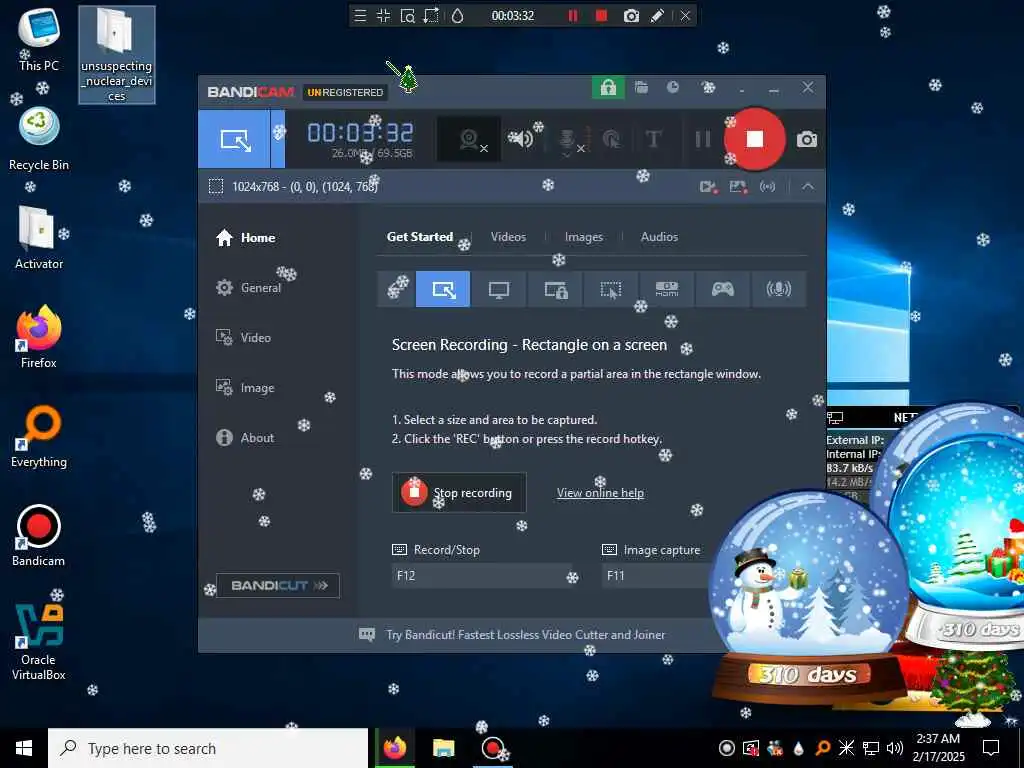This screenshot has height=768, width=1024.
Task: Click the pause button in Bandicam toolbar
Action: coord(703,139)
